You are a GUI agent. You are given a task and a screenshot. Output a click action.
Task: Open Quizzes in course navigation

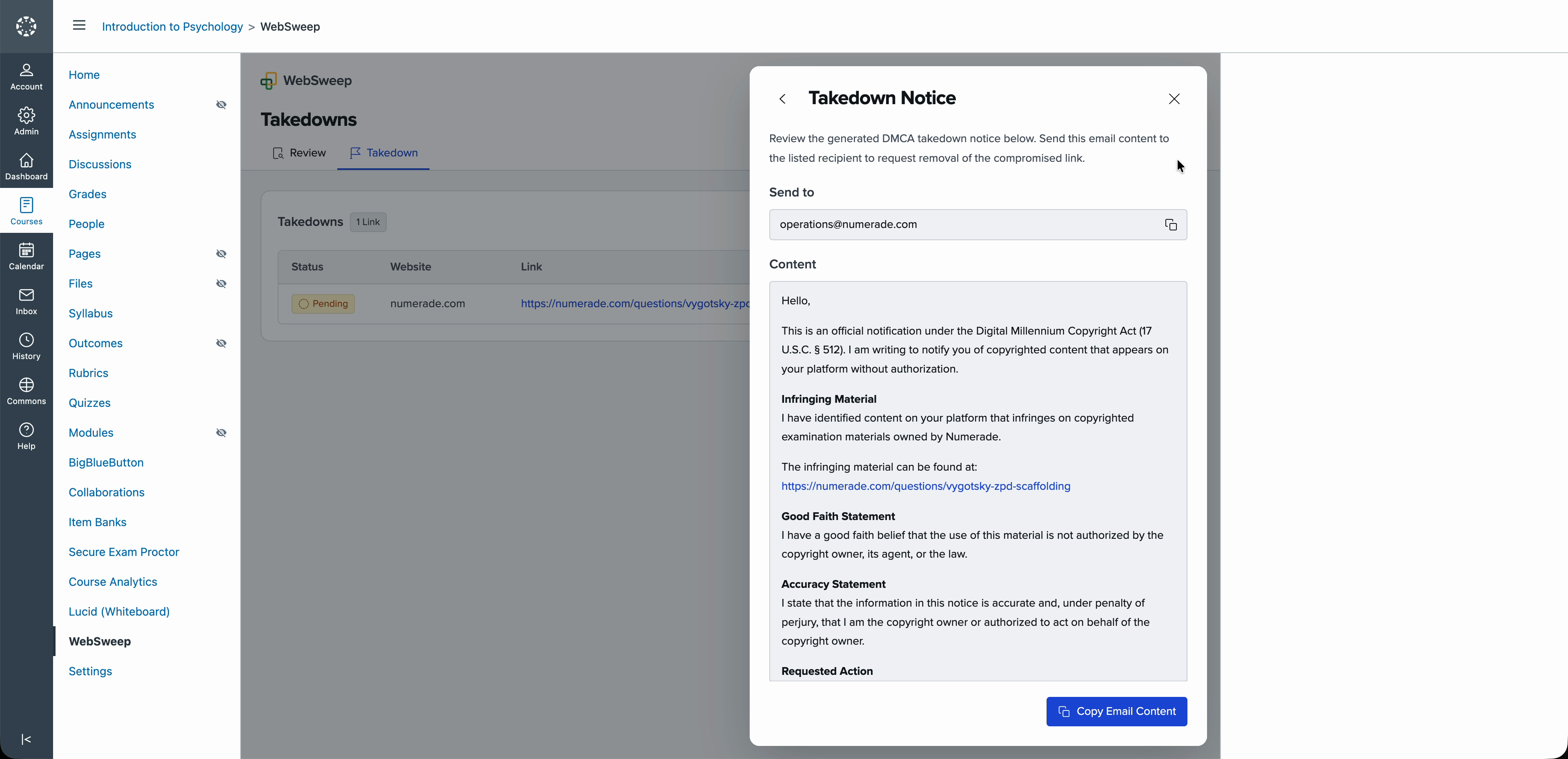[89, 403]
